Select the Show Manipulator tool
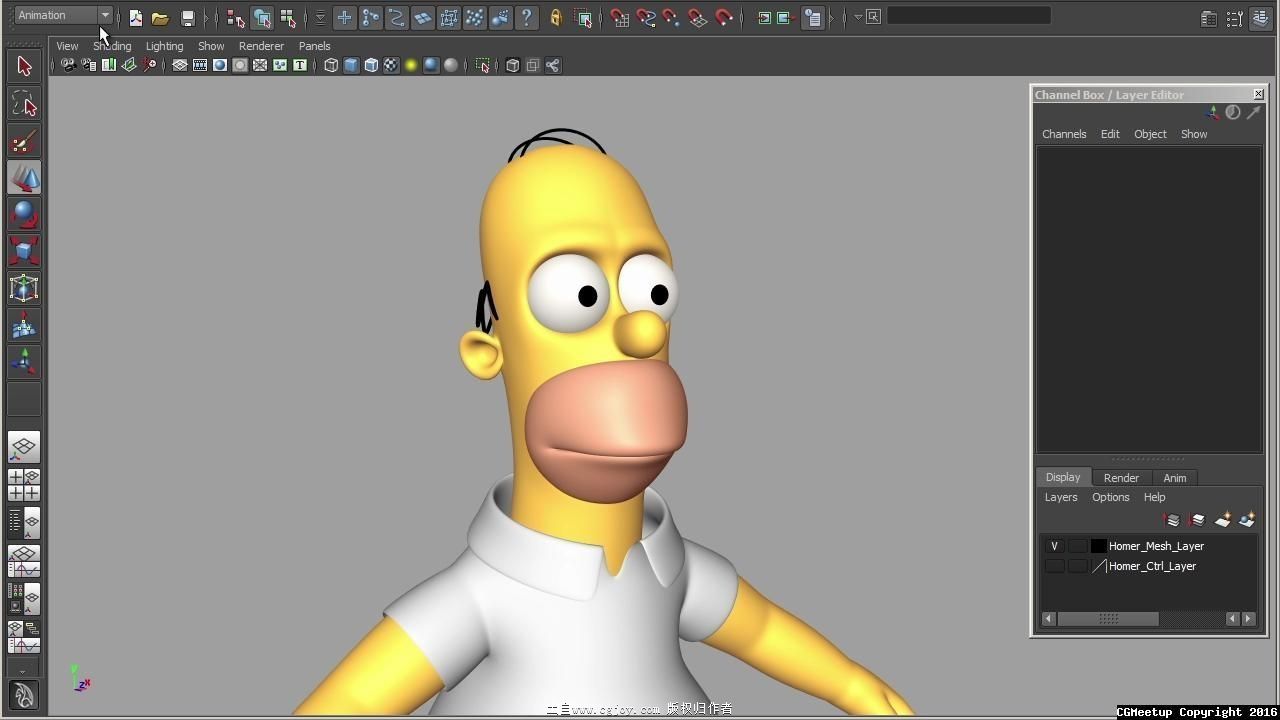The width and height of the screenshot is (1280, 720). click(x=24, y=362)
